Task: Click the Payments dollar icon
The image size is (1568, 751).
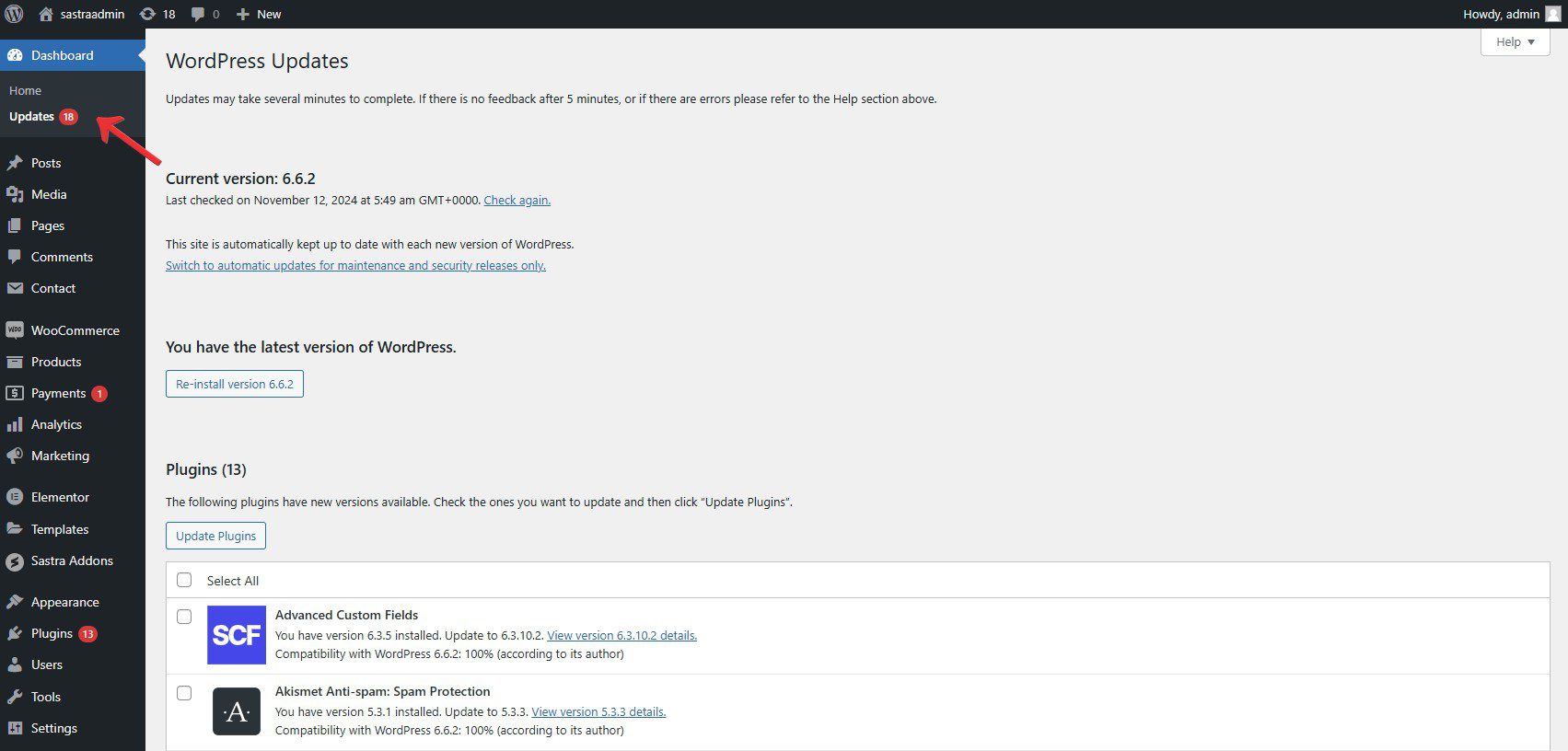Action: coord(15,393)
